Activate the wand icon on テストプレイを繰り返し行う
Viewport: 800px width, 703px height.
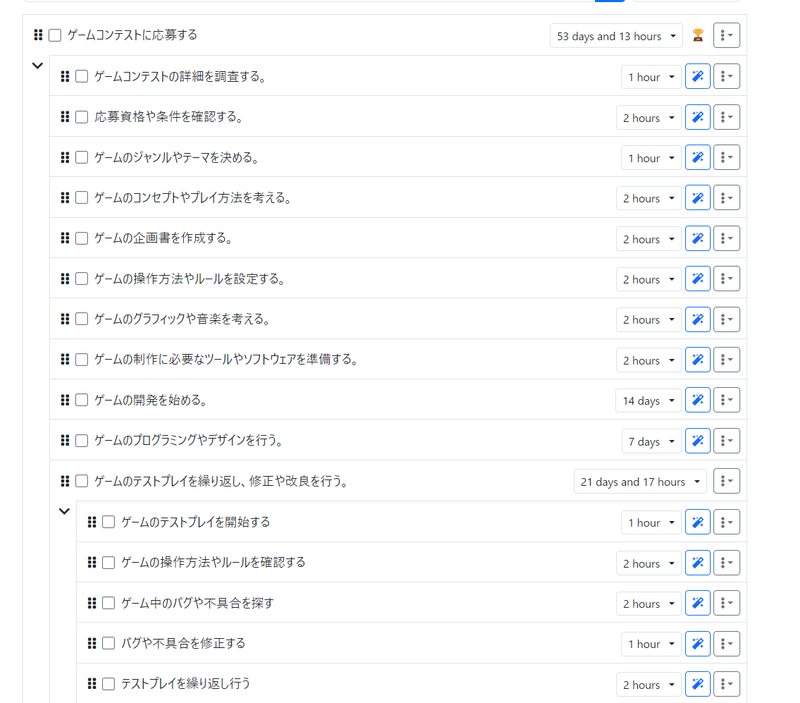(697, 684)
